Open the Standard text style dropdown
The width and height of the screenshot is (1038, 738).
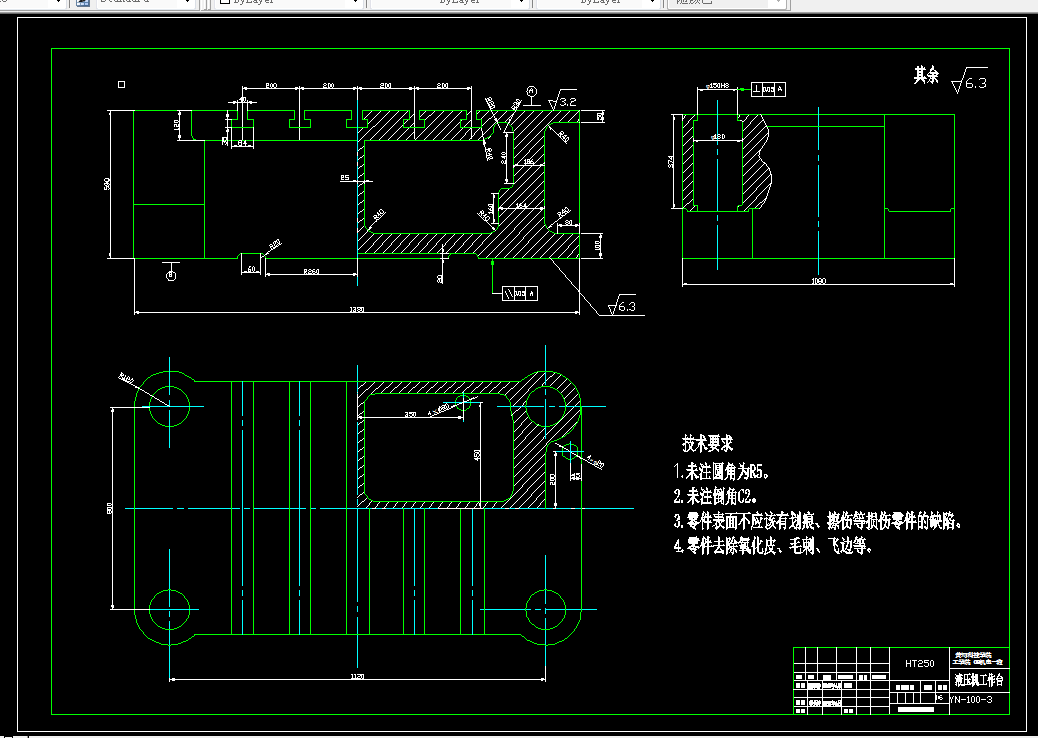pos(145,3)
